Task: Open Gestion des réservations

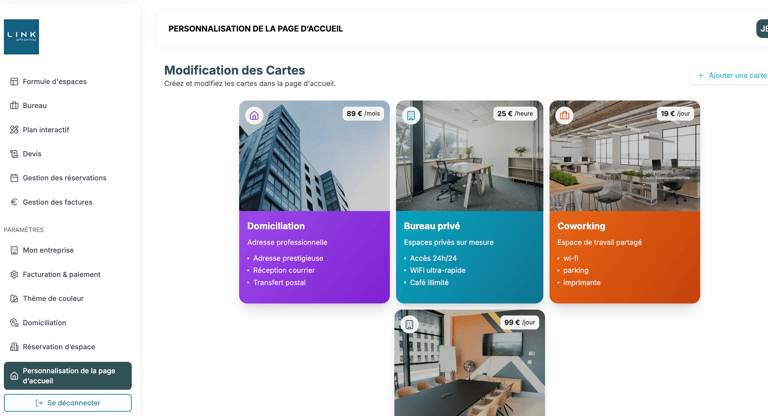Action: click(x=64, y=178)
